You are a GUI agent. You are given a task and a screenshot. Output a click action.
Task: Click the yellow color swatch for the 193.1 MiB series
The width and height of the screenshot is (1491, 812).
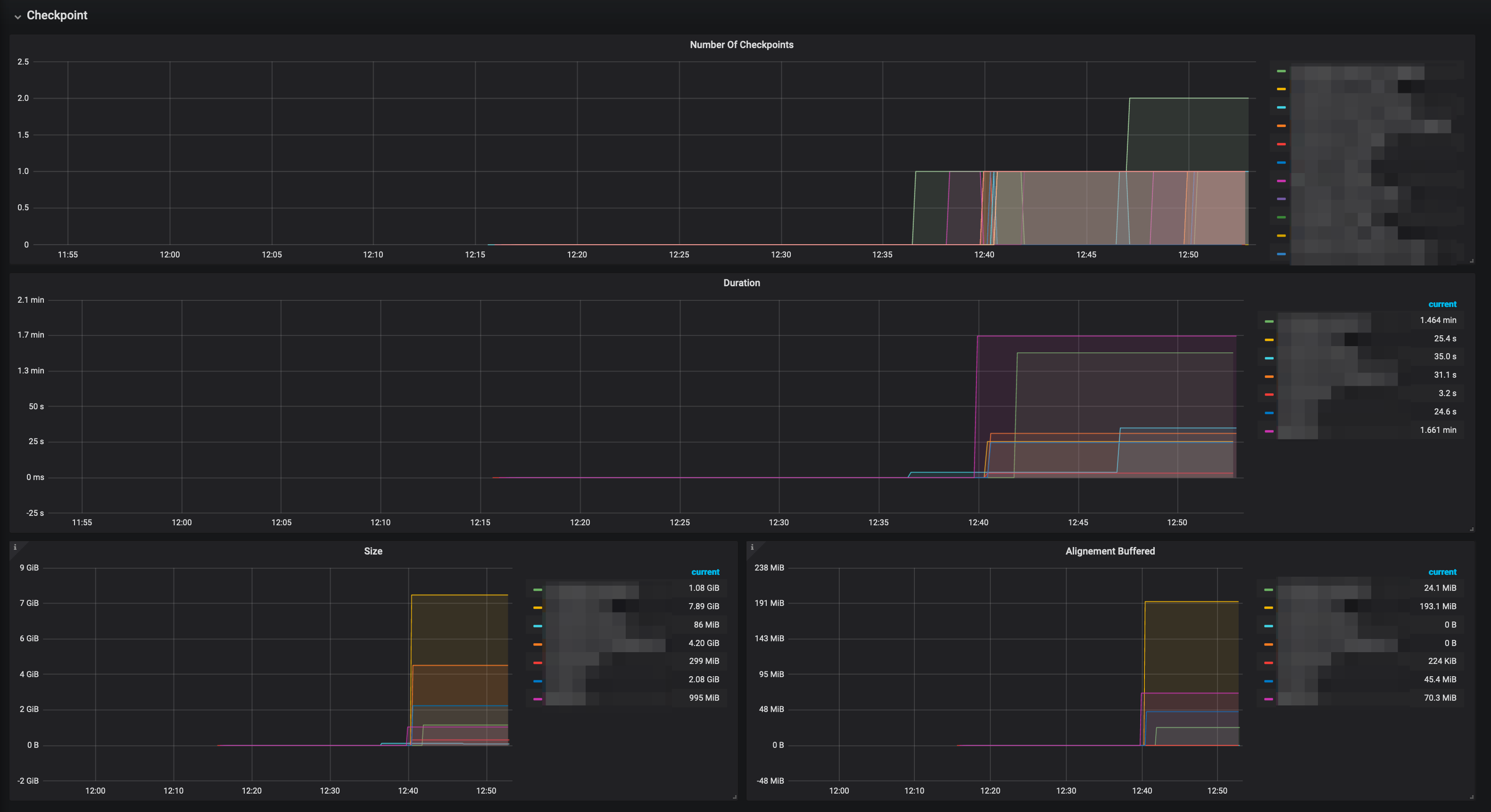1269,608
